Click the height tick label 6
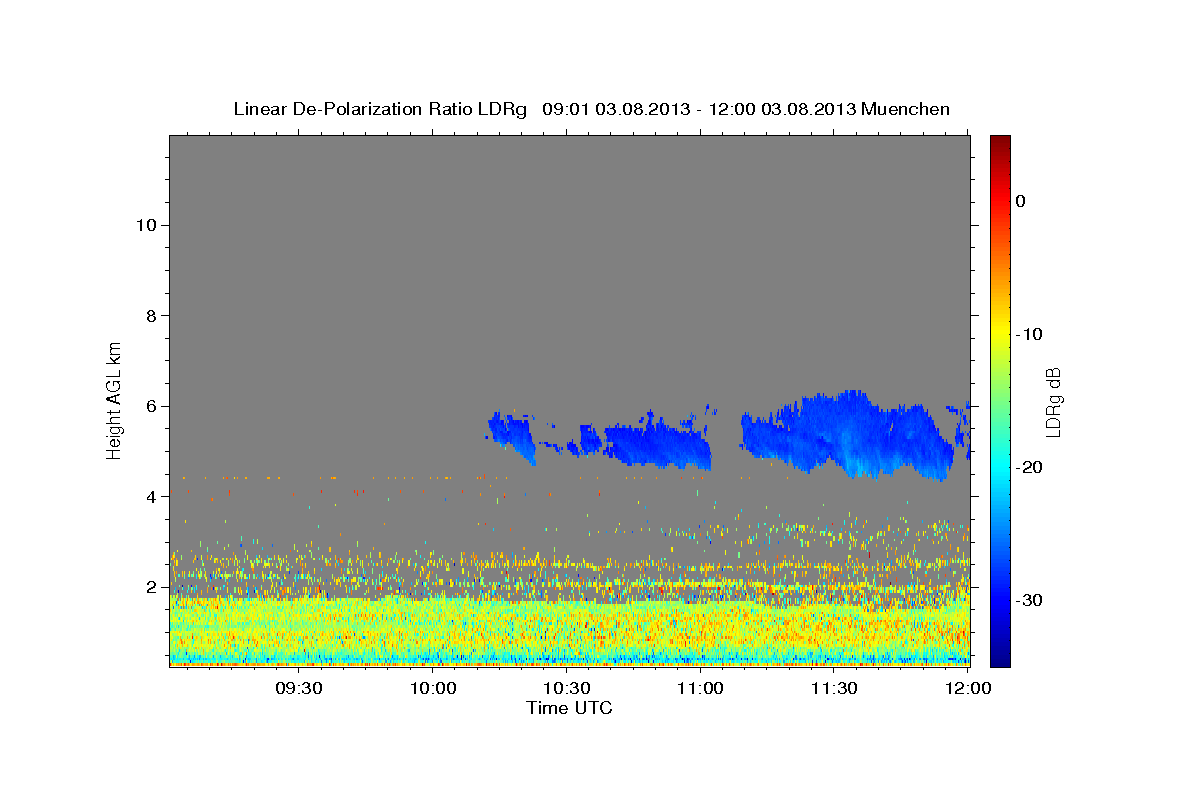 click(150, 406)
